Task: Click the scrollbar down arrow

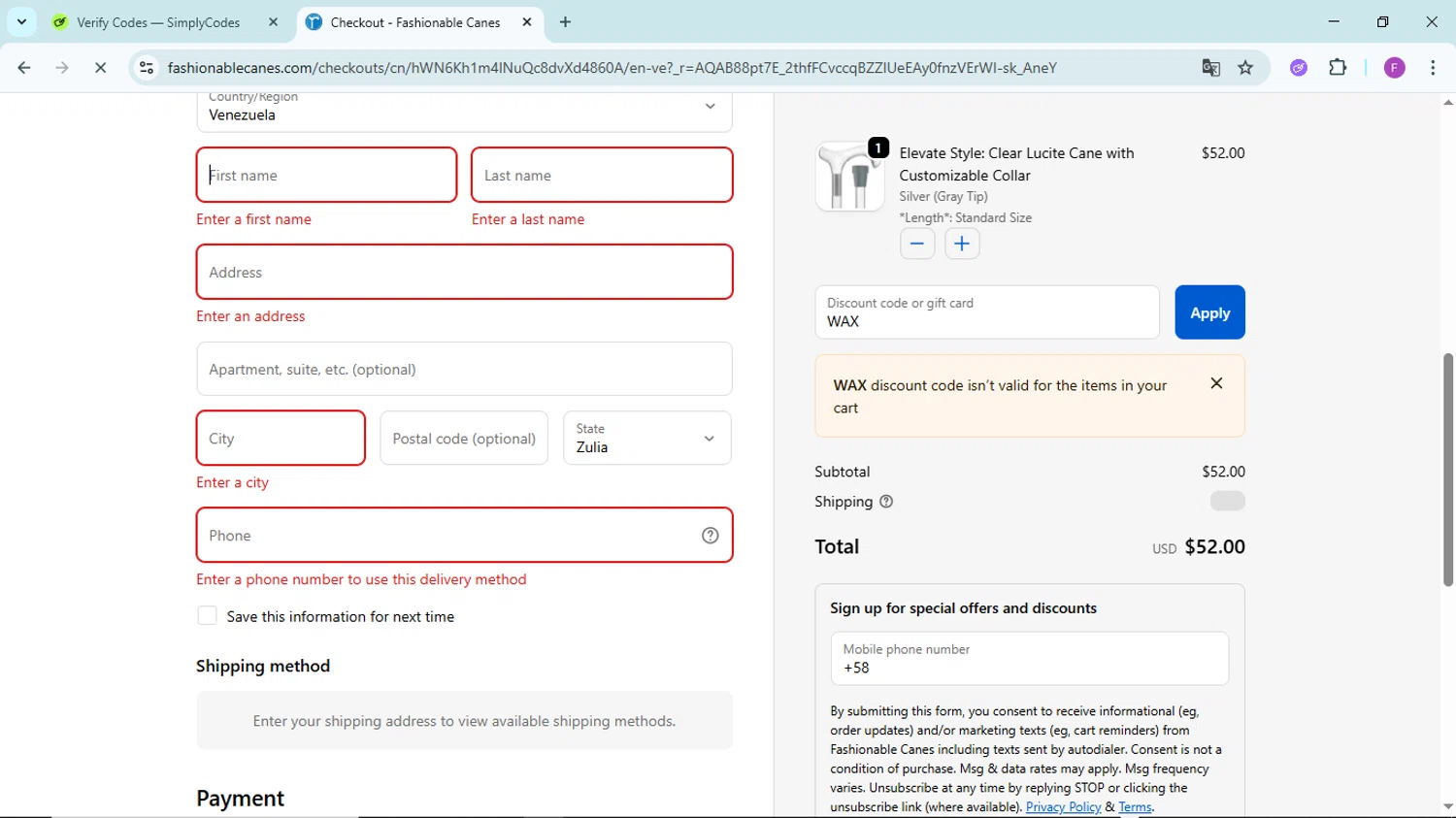Action: [x=1447, y=806]
